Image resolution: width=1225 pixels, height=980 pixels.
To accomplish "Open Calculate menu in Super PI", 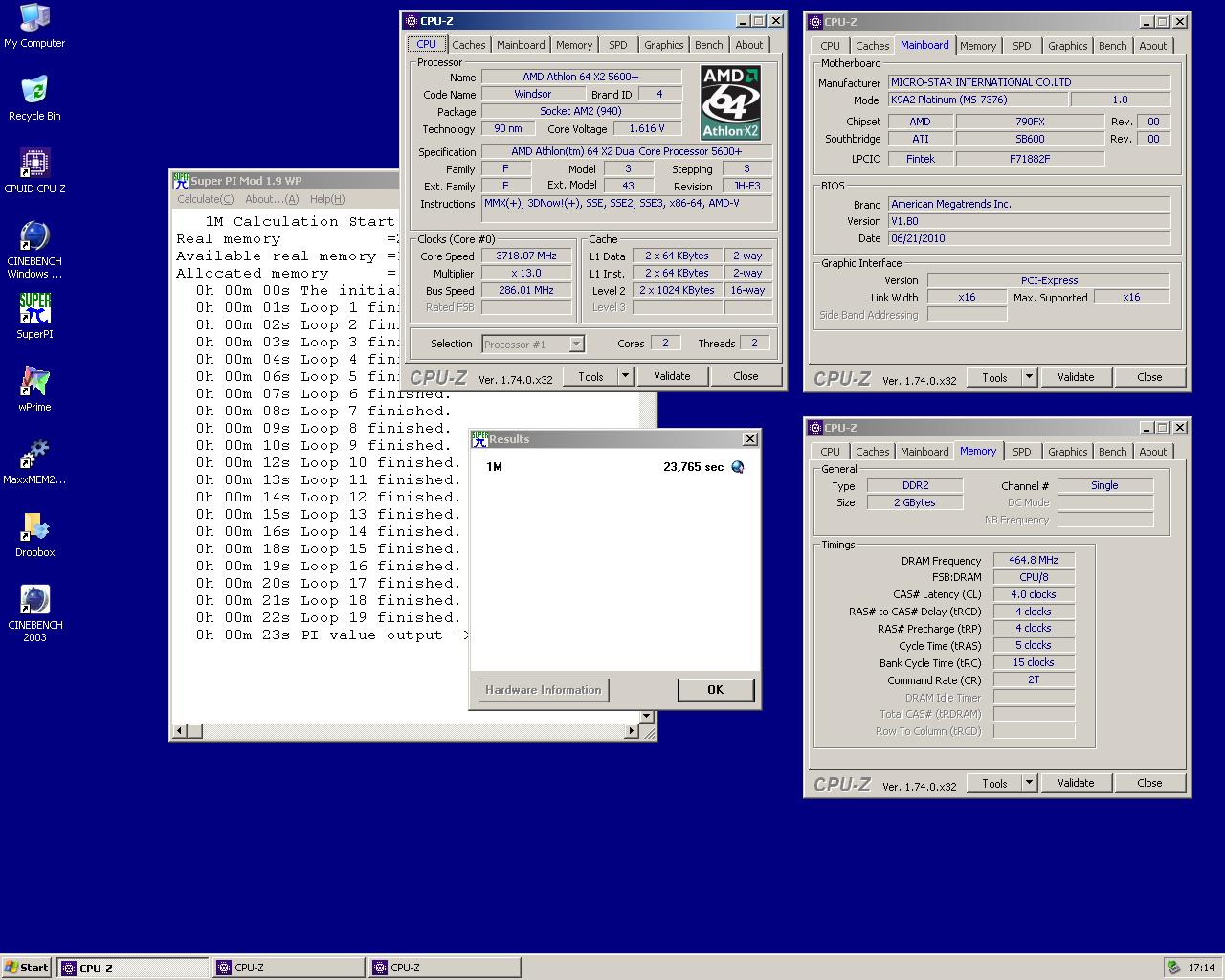I will [x=206, y=199].
